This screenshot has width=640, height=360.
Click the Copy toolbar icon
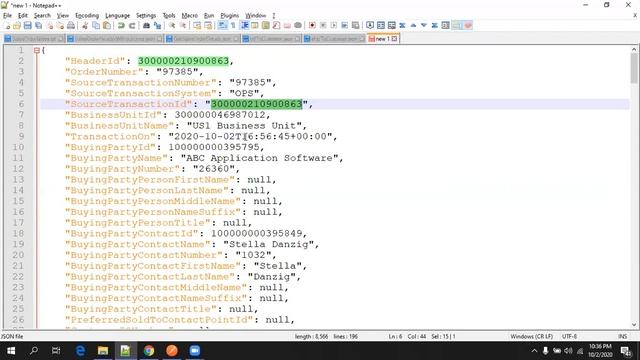(x=96, y=25)
